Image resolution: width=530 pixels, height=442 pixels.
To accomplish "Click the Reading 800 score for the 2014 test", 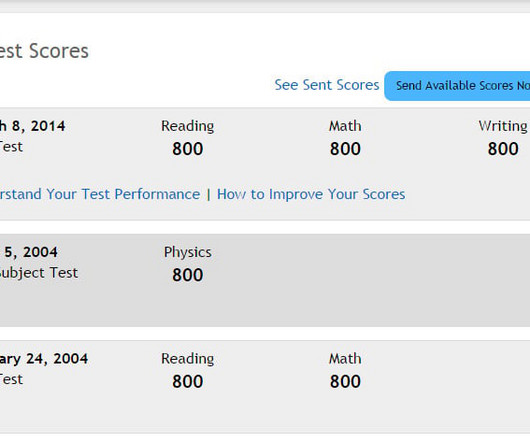I will (x=188, y=149).
